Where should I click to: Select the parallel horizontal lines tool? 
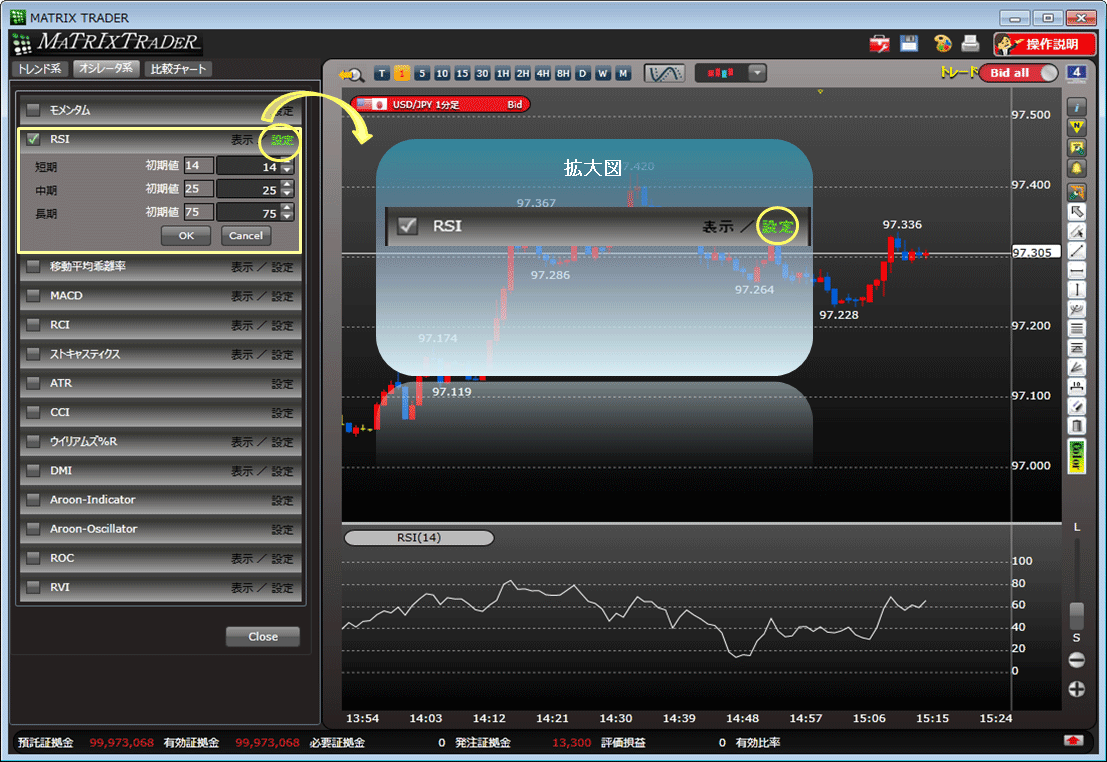[x=1077, y=328]
